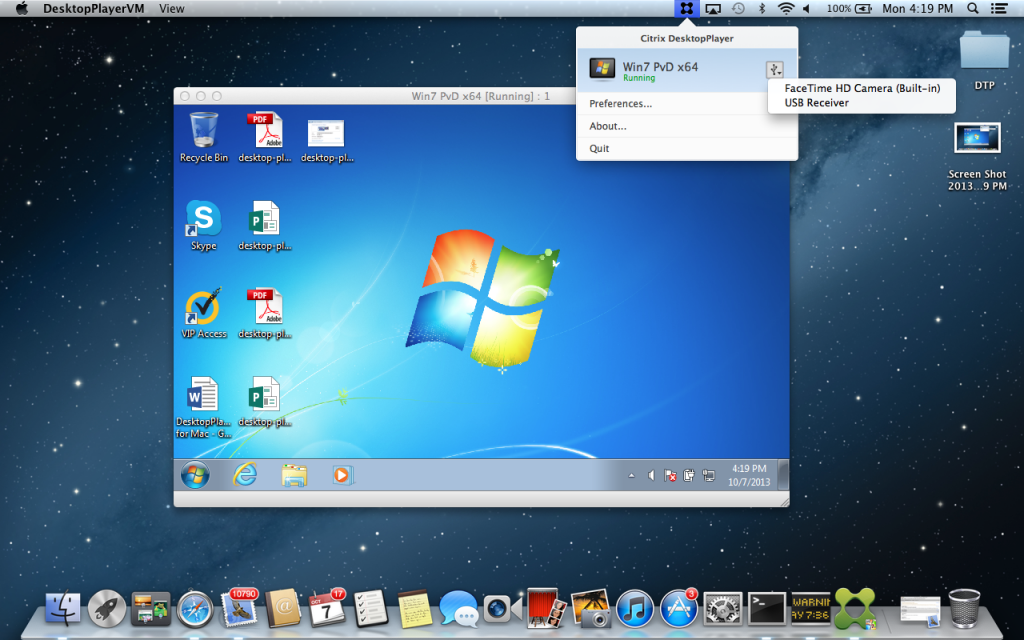Select the PDF file next to Recycle Bin

[264, 136]
